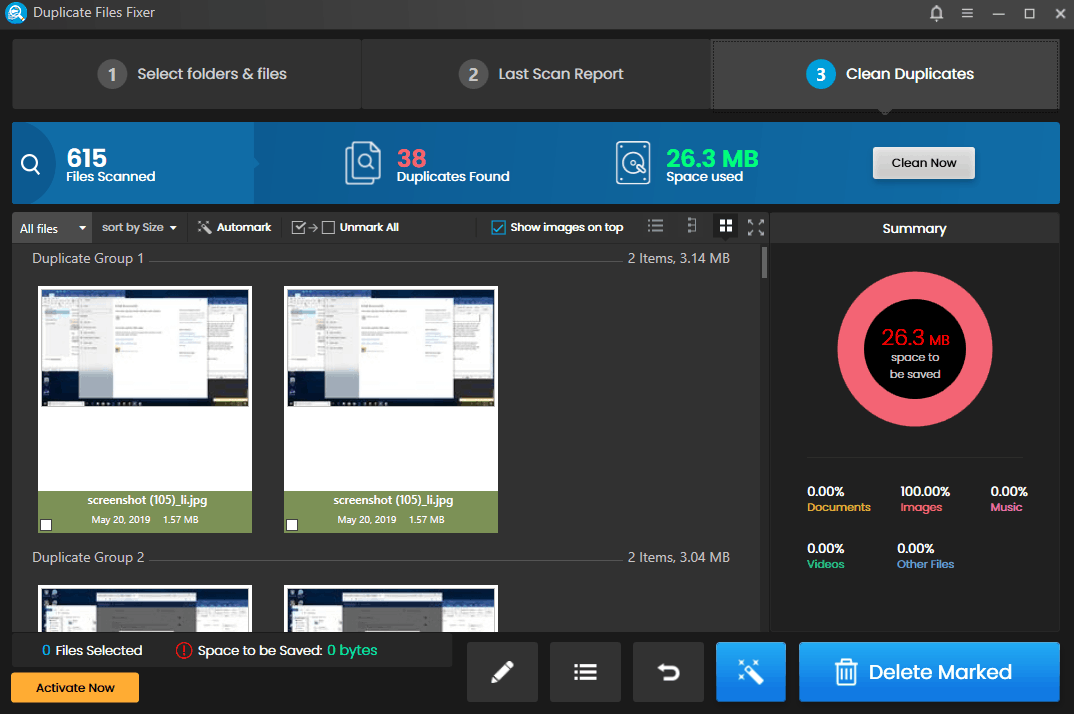Click Unmark All

click(x=345, y=227)
